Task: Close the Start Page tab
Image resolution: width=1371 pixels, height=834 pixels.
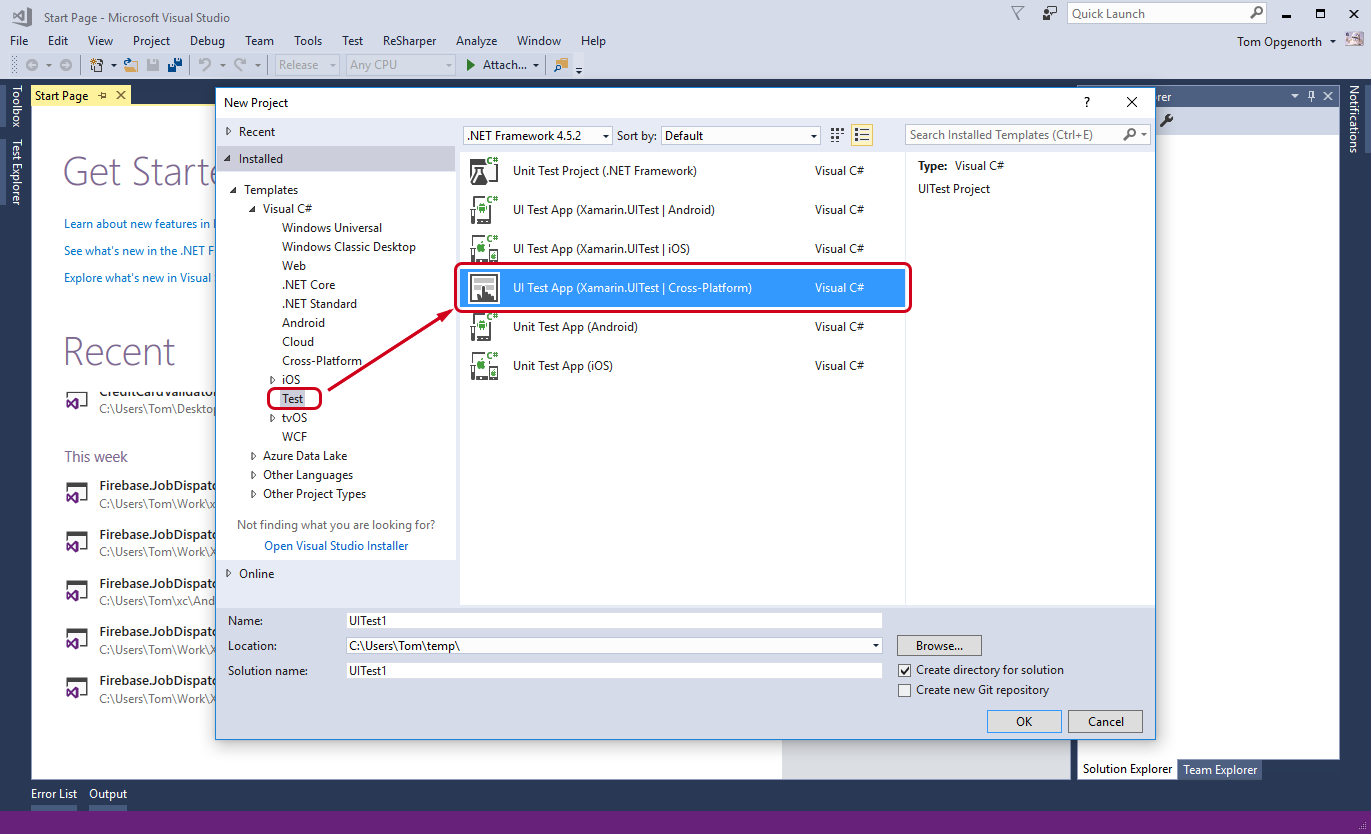Action: 121,96
